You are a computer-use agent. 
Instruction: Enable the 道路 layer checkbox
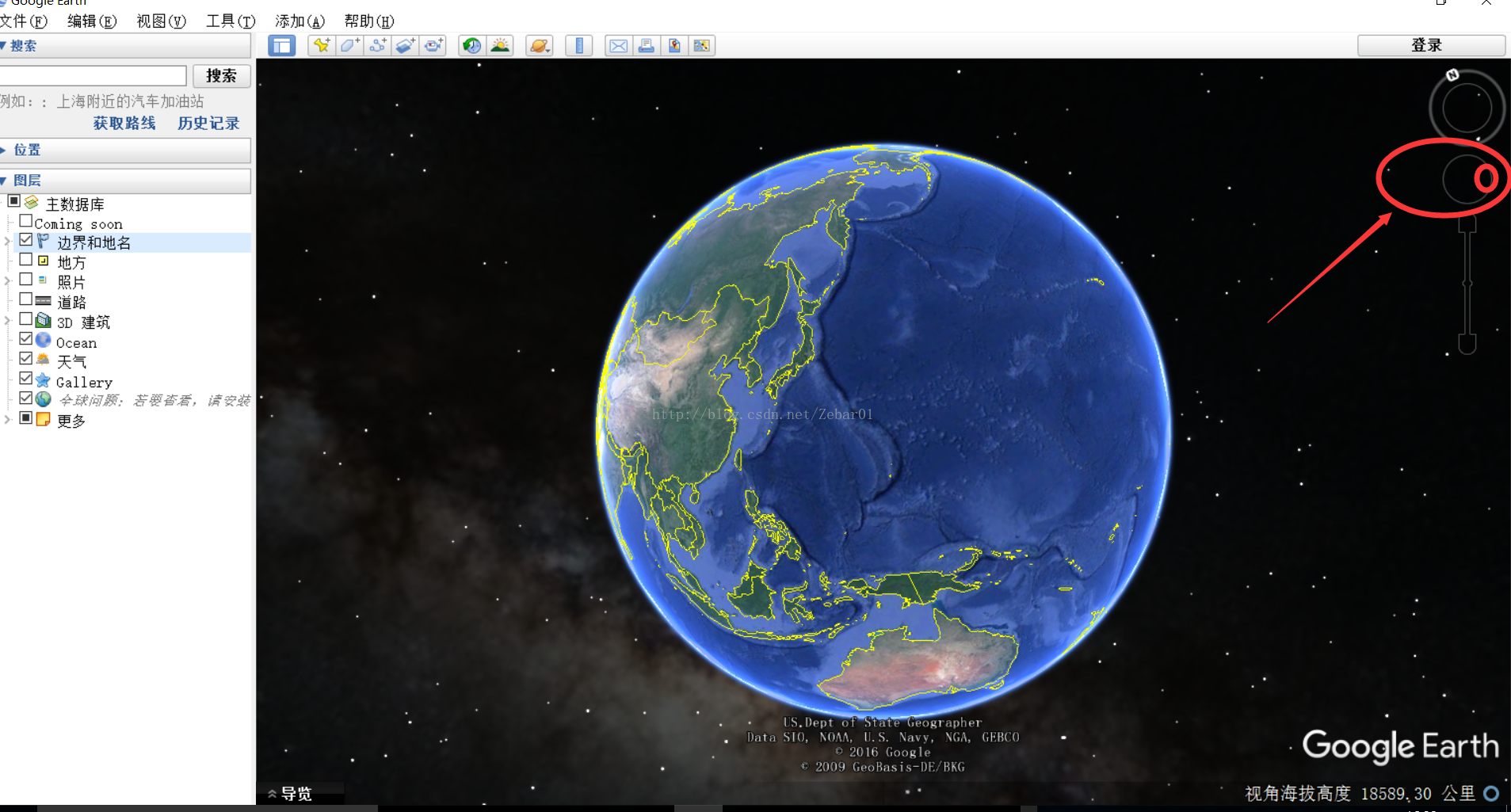pos(26,299)
